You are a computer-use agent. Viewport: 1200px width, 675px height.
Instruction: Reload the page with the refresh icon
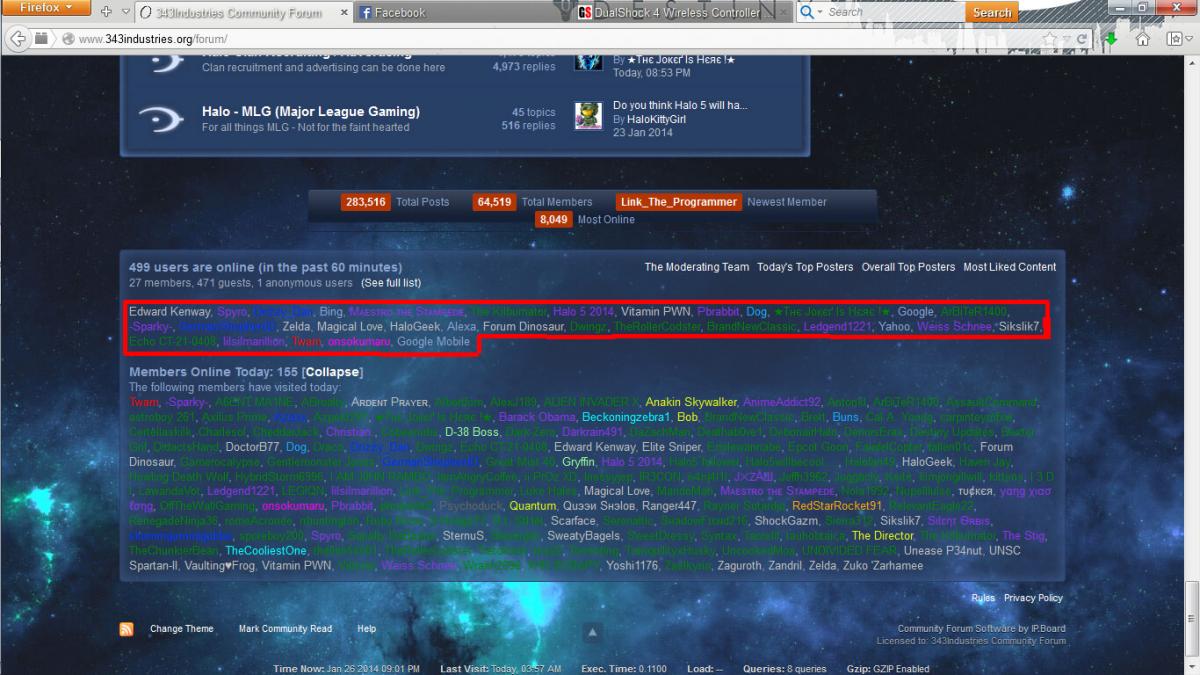tap(1081, 39)
